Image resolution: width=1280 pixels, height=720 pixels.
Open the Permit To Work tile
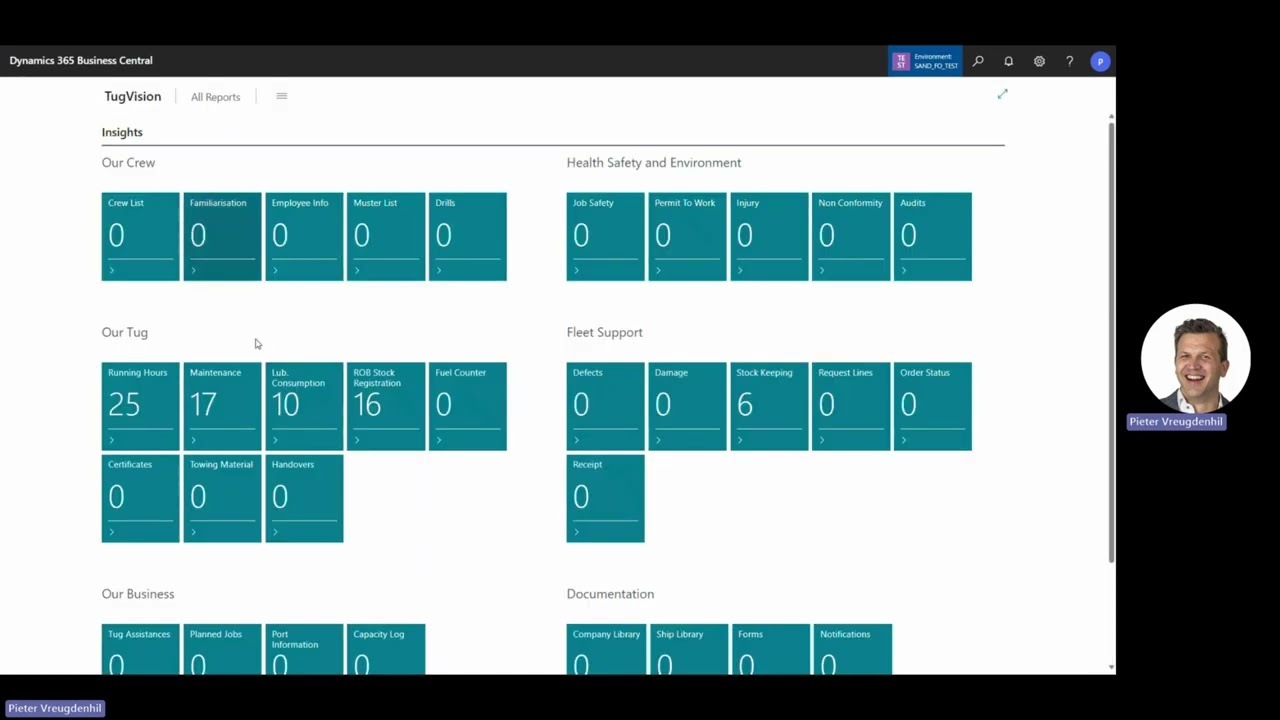point(687,236)
